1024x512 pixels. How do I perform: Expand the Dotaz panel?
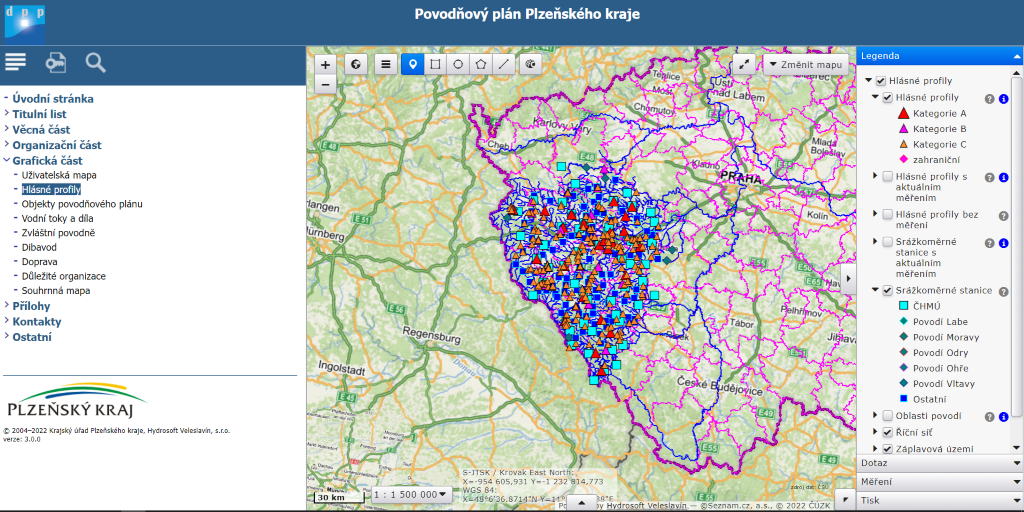coord(940,463)
